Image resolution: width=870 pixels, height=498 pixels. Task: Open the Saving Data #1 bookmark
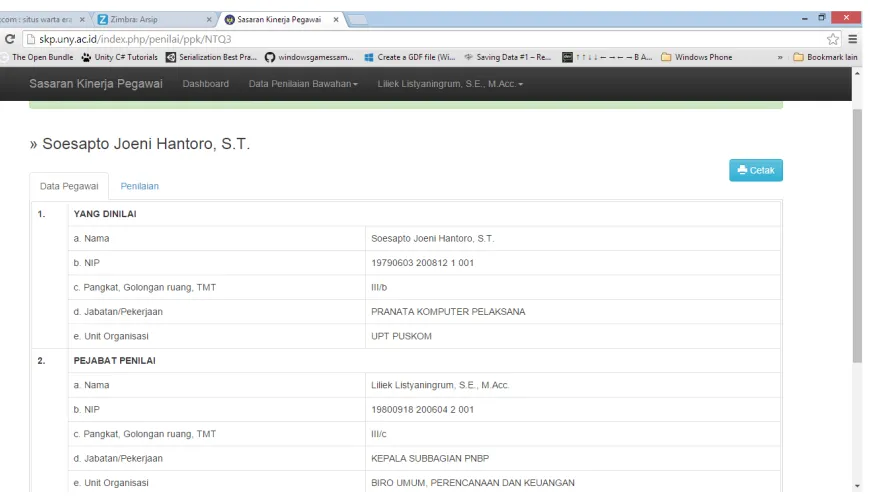(508, 57)
